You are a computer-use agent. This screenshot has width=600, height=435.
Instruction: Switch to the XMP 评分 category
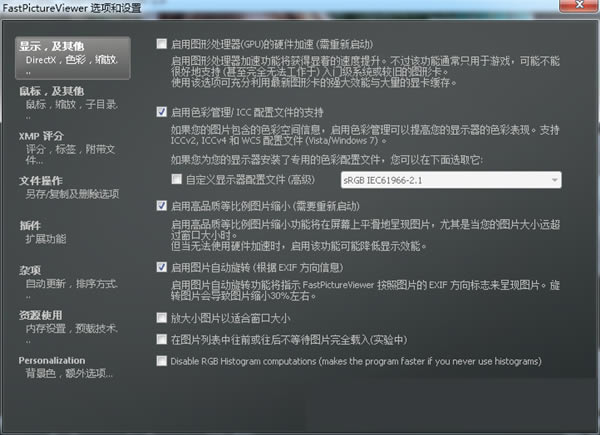coord(73,148)
